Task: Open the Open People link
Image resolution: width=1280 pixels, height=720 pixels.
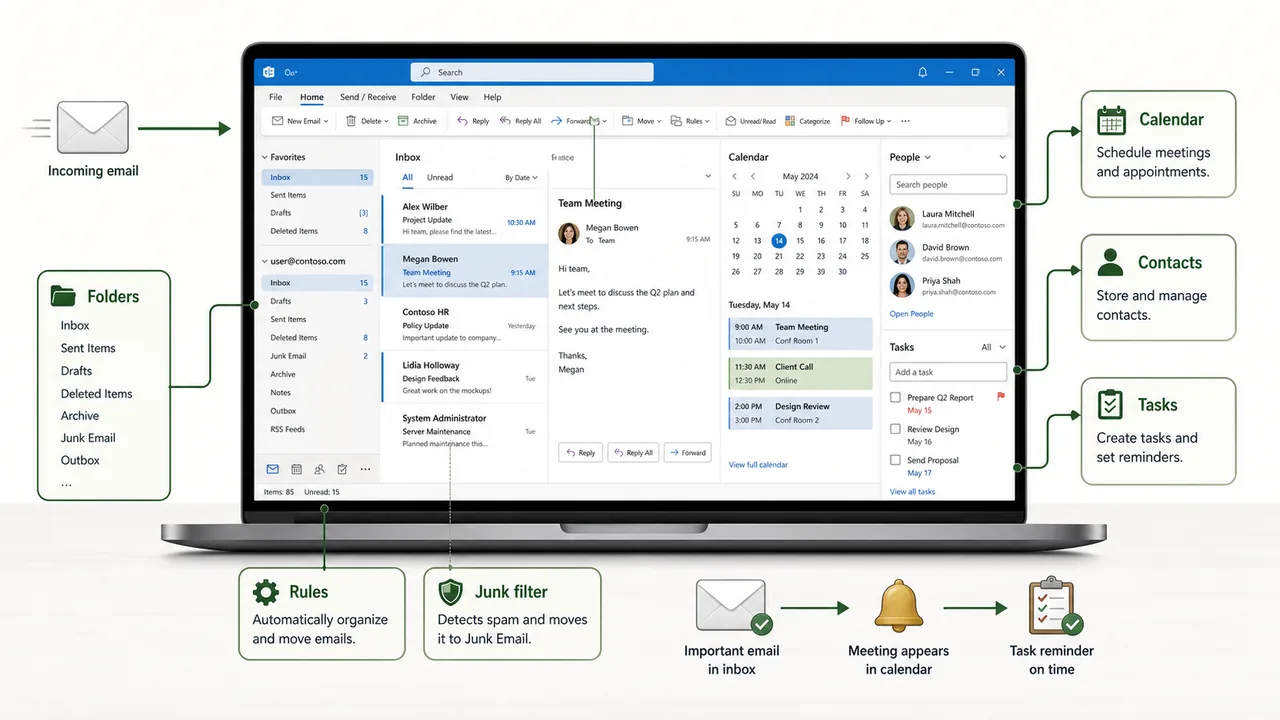Action: click(x=911, y=314)
